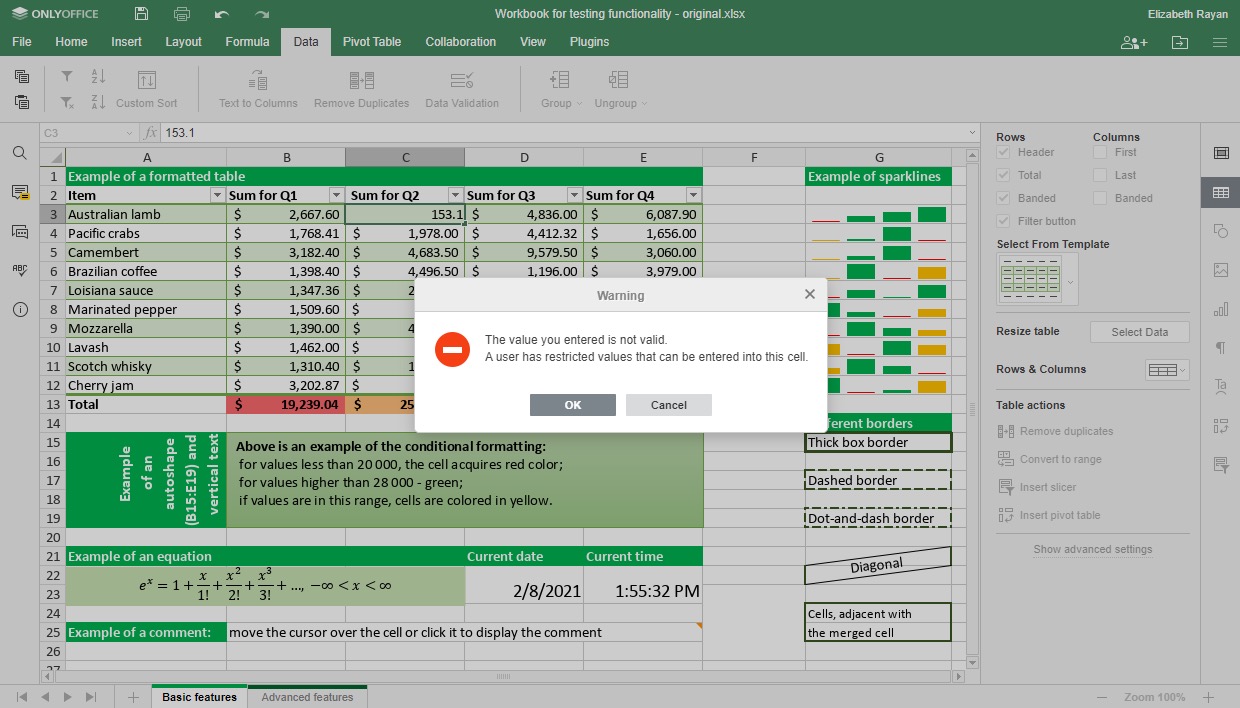Open Image settings in right sidebar
The height and width of the screenshot is (708, 1240).
(x=1221, y=270)
